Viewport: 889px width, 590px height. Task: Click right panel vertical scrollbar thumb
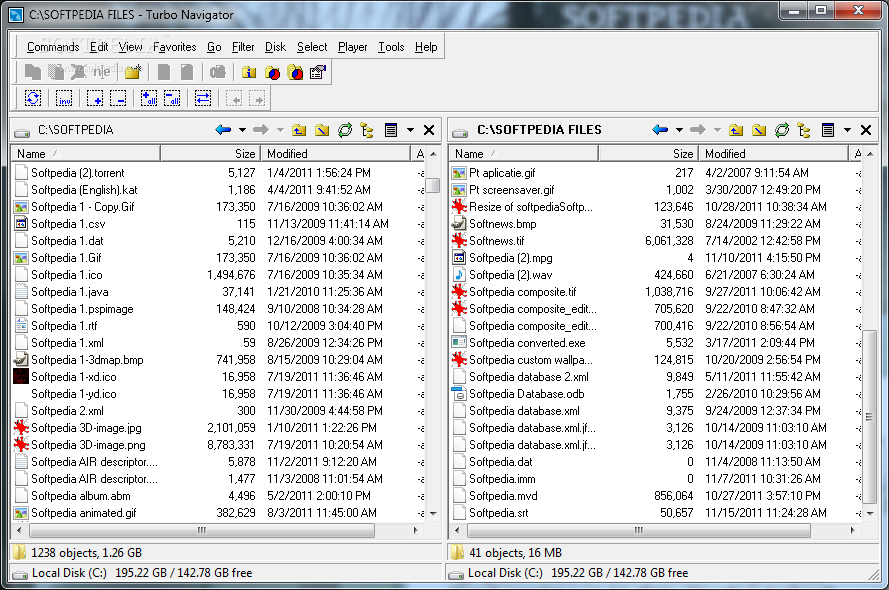tap(869, 417)
